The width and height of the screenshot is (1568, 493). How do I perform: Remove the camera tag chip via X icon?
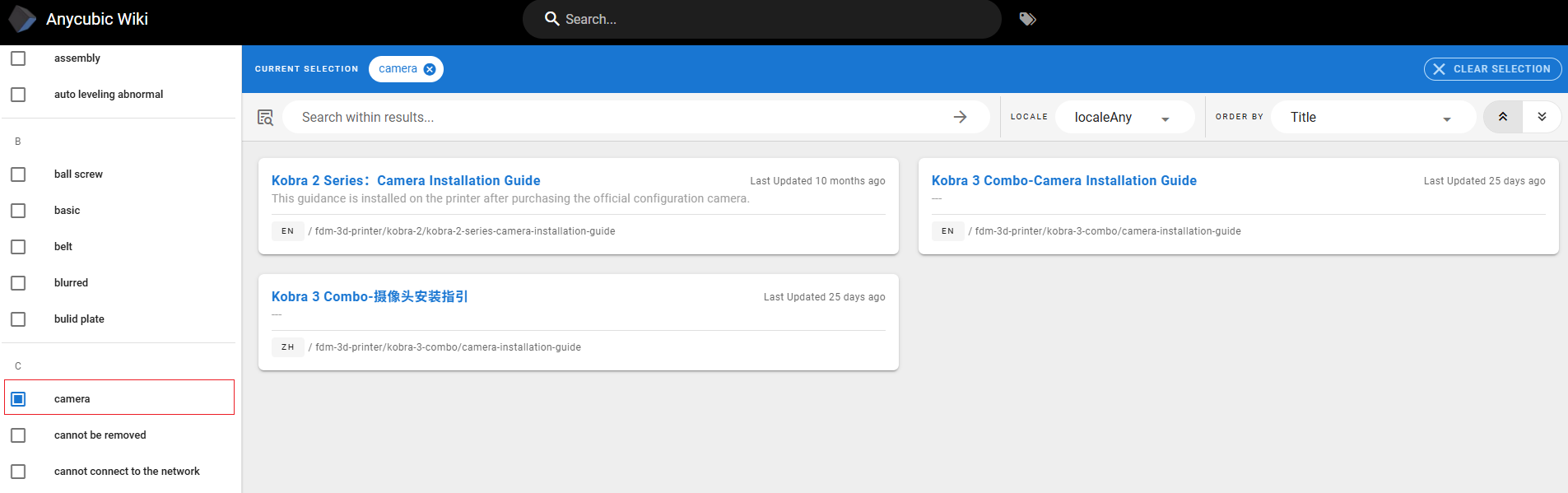430,69
